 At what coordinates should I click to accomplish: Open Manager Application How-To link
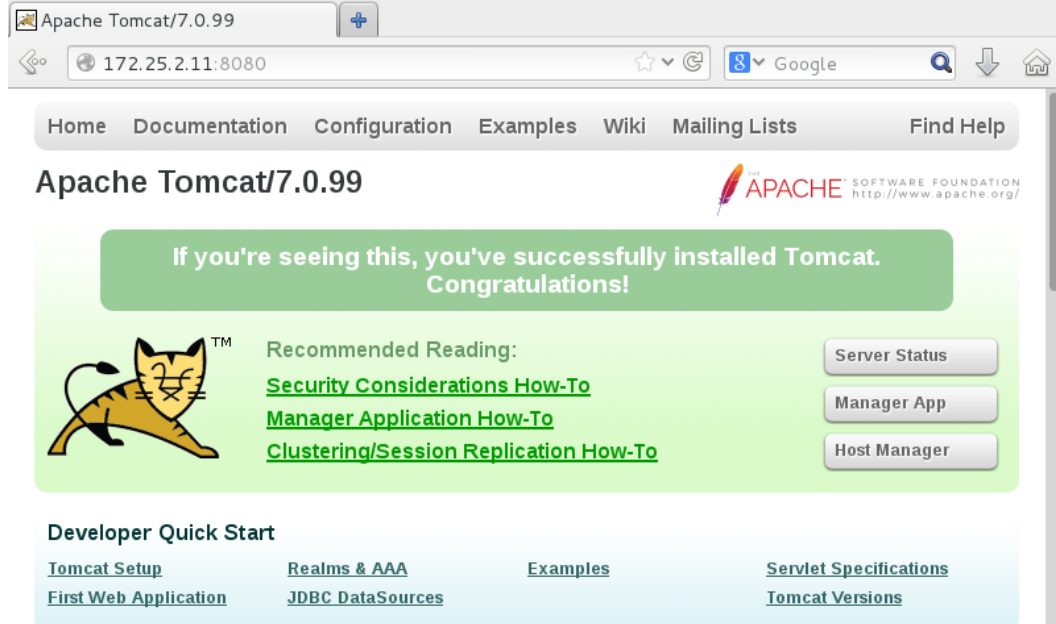pyautogui.click(x=409, y=419)
